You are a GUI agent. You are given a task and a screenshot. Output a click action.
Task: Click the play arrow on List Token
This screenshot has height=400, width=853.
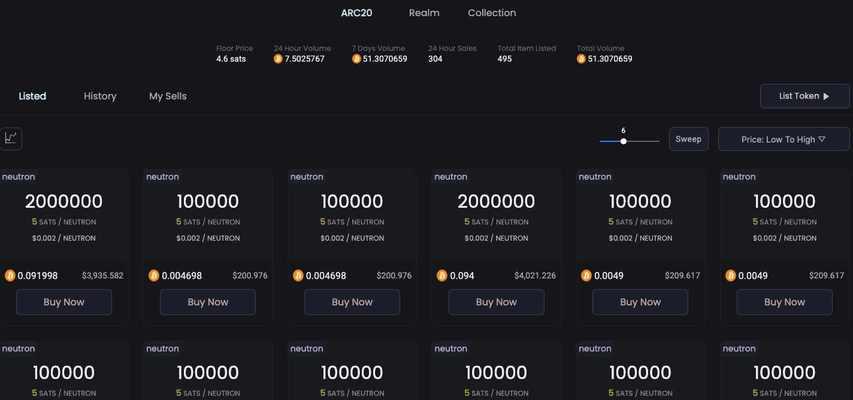pos(826,96)
